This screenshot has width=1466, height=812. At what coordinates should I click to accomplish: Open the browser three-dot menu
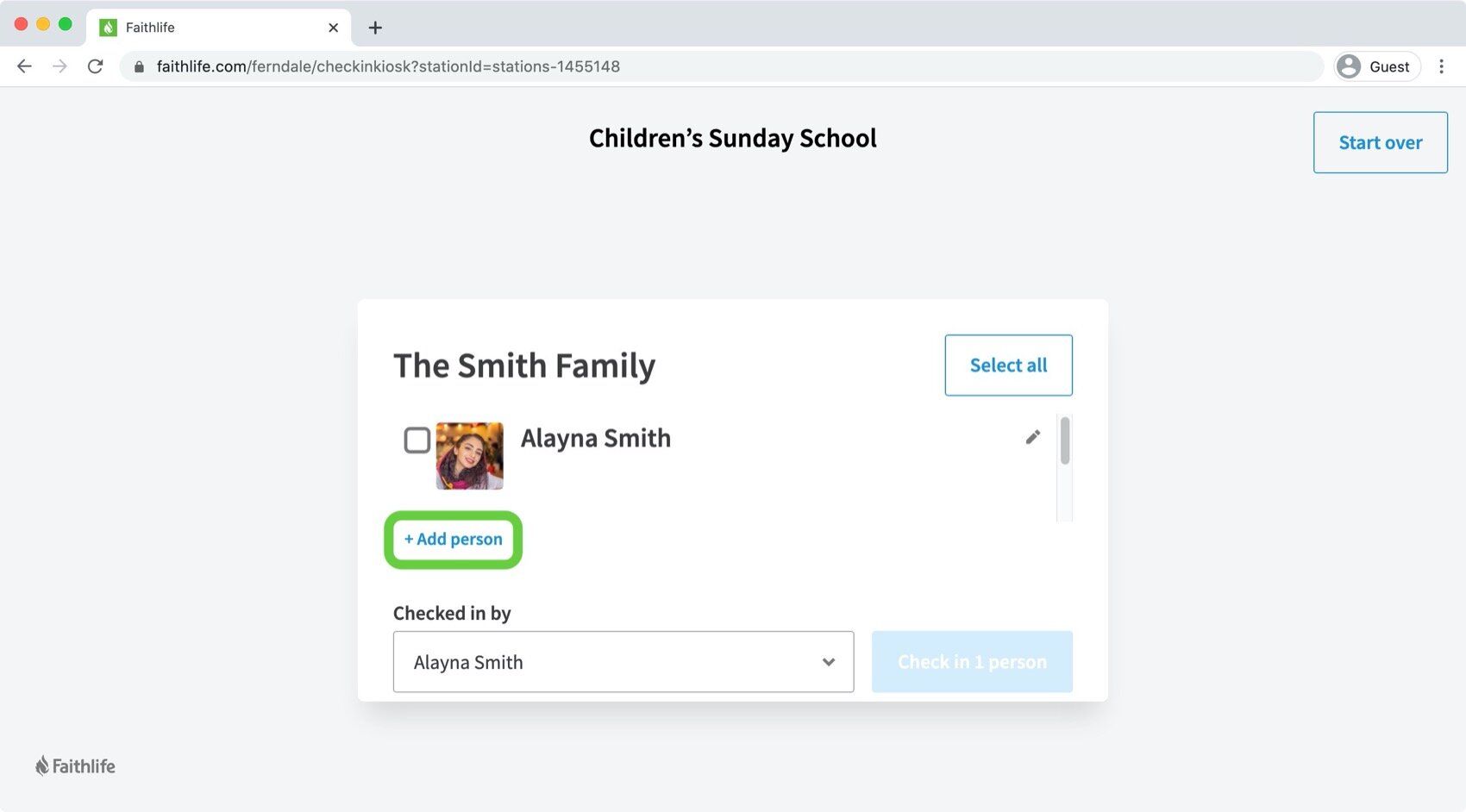pos(1441,66)
